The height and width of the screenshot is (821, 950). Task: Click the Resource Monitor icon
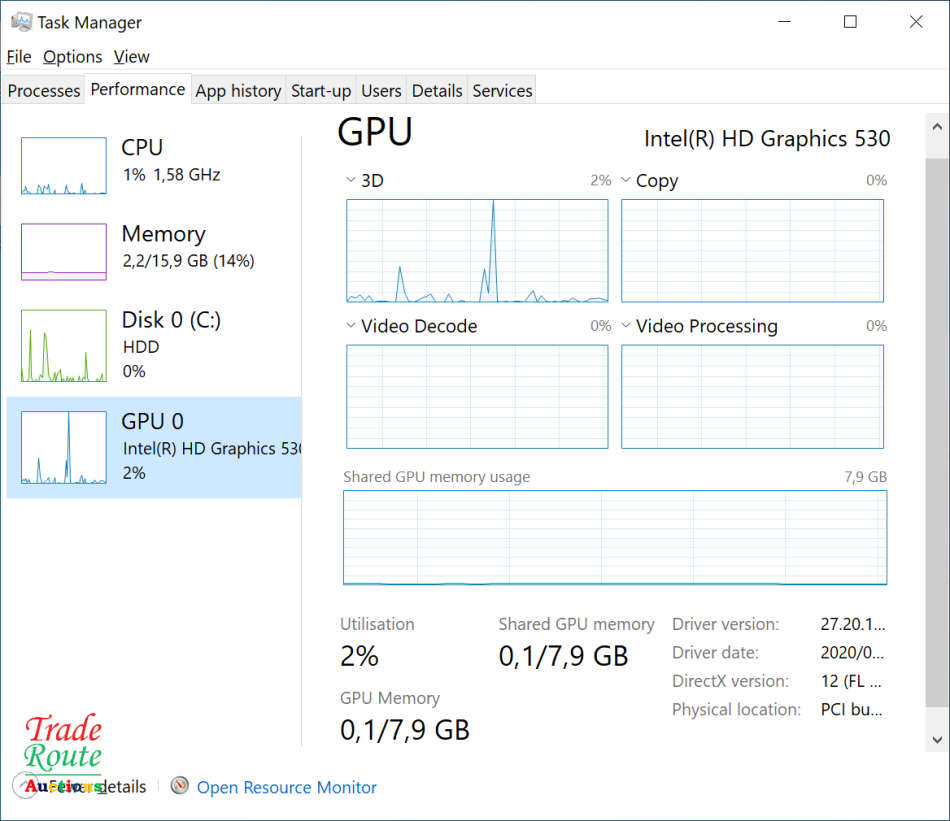coord(180,787)
